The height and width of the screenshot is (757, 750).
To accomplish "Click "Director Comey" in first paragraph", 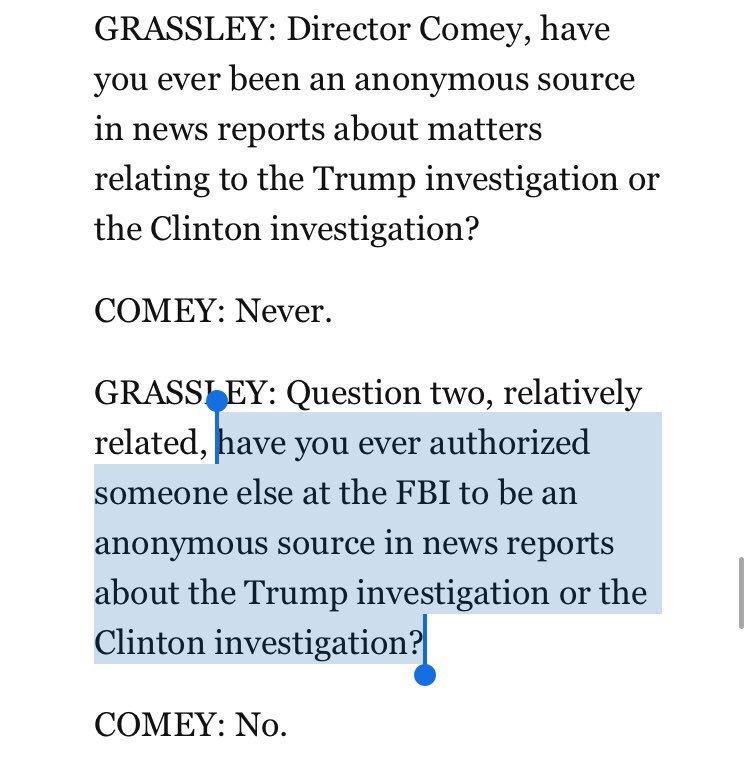I will 408,29.
